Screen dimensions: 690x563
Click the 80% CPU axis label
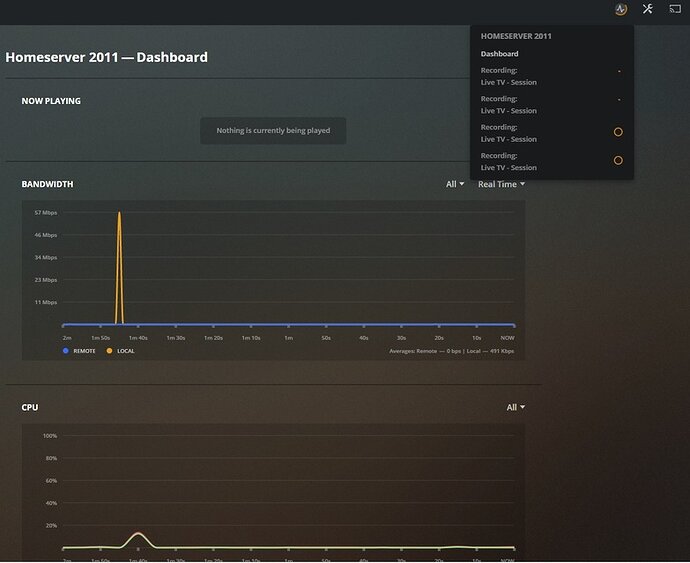pyautogui.click(x=51, y=458)
